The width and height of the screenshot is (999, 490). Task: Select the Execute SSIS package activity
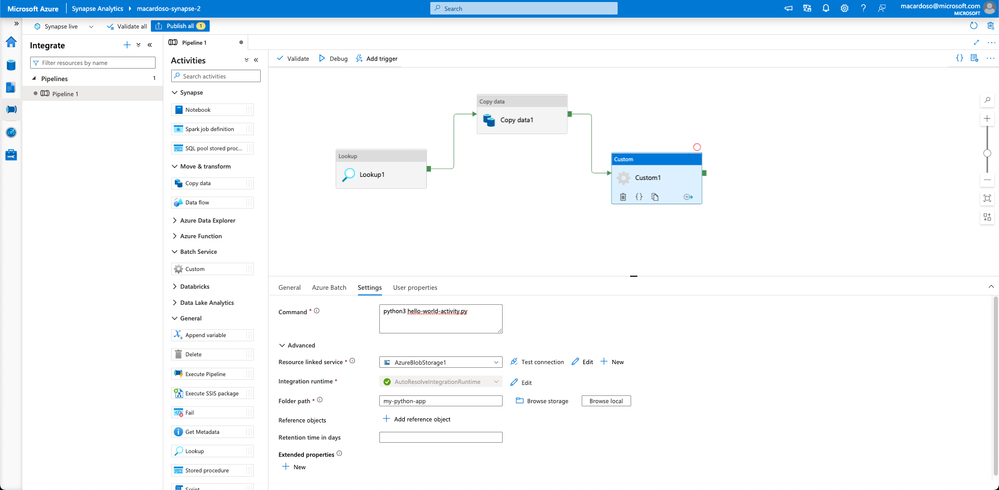[x=213, y=393]
